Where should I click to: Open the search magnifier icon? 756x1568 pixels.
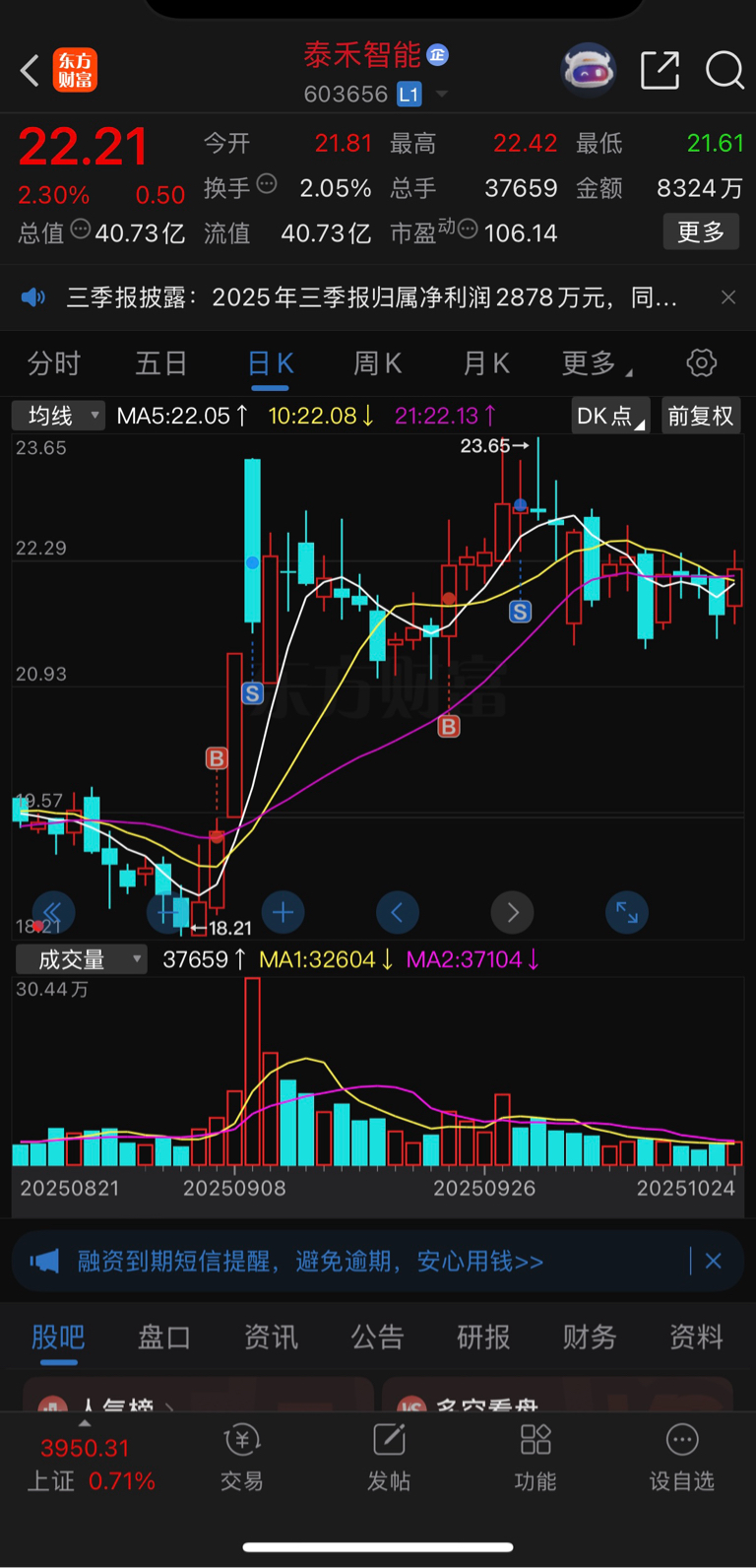724,71
